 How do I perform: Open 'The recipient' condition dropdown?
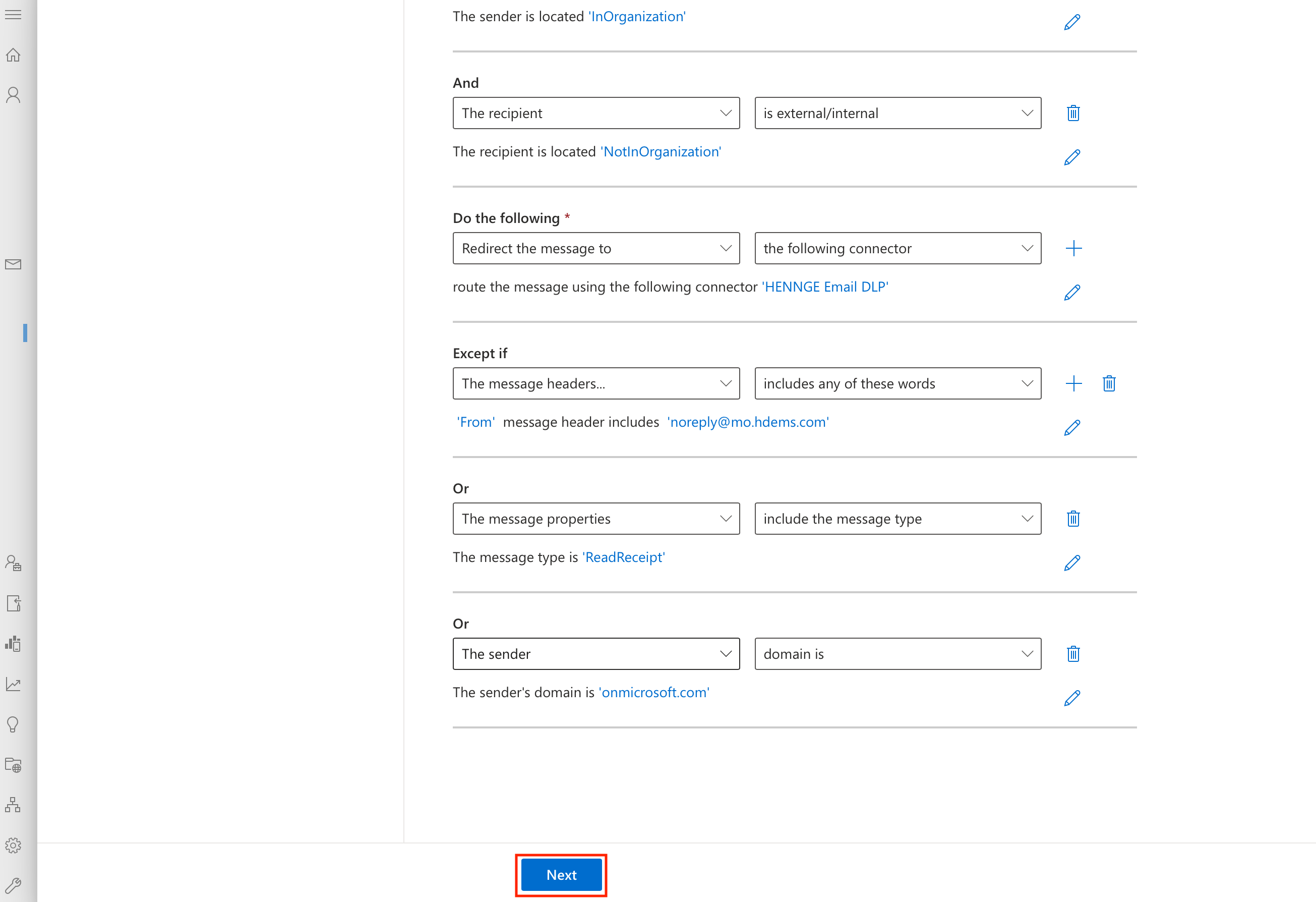tap(596, 114)
